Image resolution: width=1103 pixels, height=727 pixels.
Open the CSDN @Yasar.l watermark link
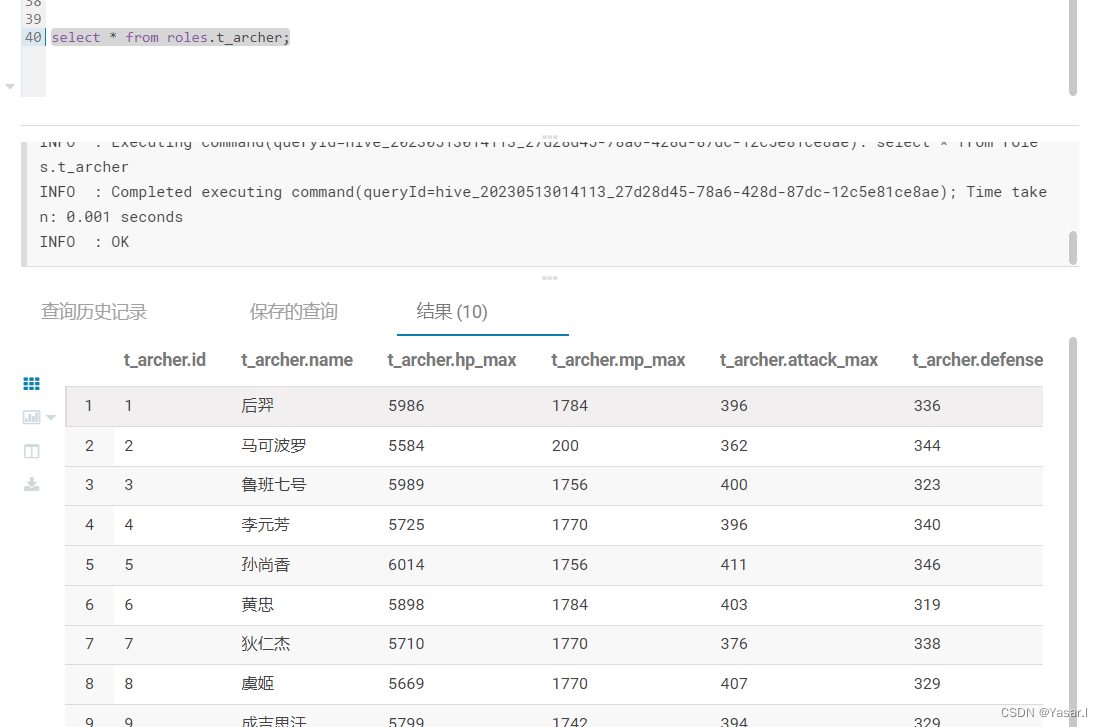[1043, 712]
